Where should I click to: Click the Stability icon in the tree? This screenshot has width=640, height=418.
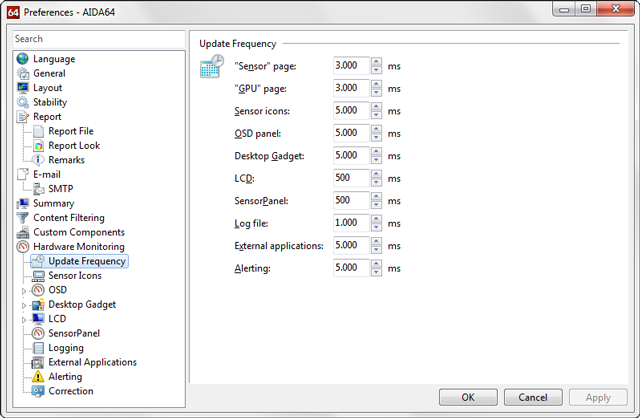pyautogui.click(x=23, y=102)
